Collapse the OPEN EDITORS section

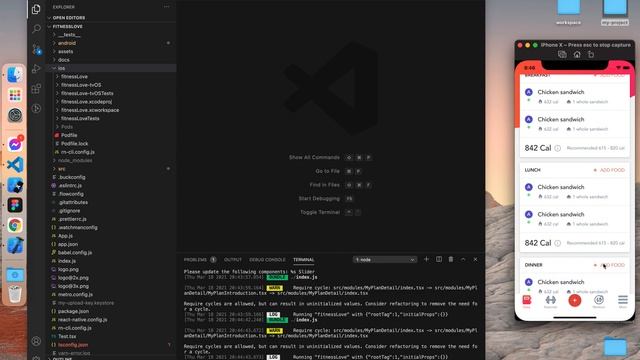point(69,18)
